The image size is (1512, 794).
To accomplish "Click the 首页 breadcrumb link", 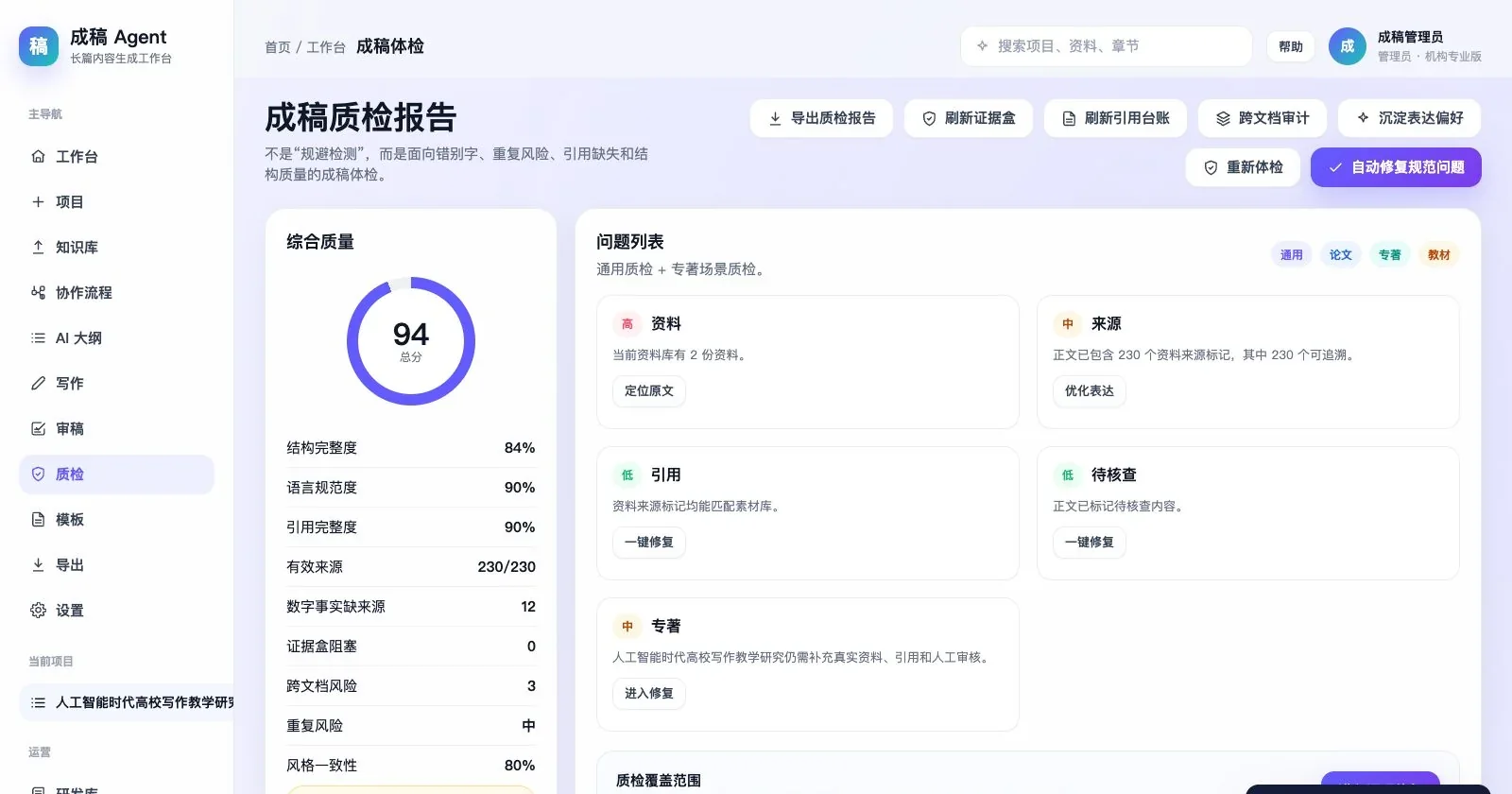I will 278,47.
